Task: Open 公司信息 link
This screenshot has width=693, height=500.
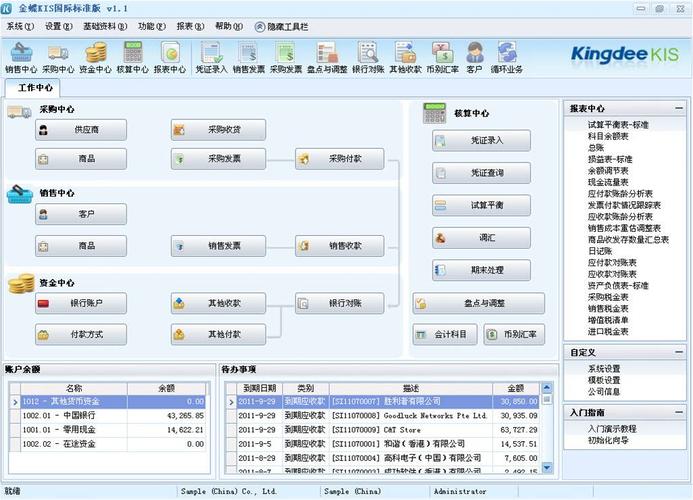Action: point(604,392)
